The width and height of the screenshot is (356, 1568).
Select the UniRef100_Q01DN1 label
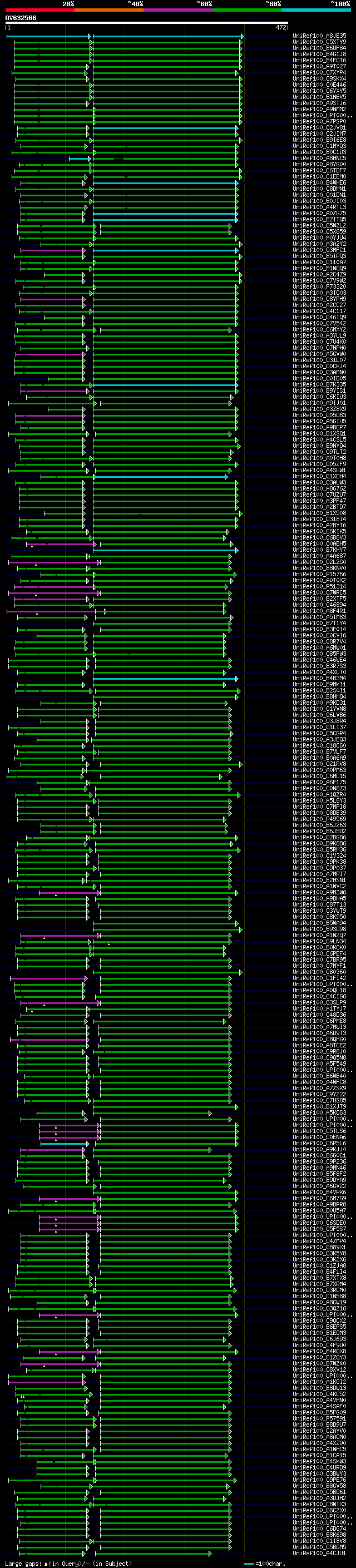click(319, 195)
